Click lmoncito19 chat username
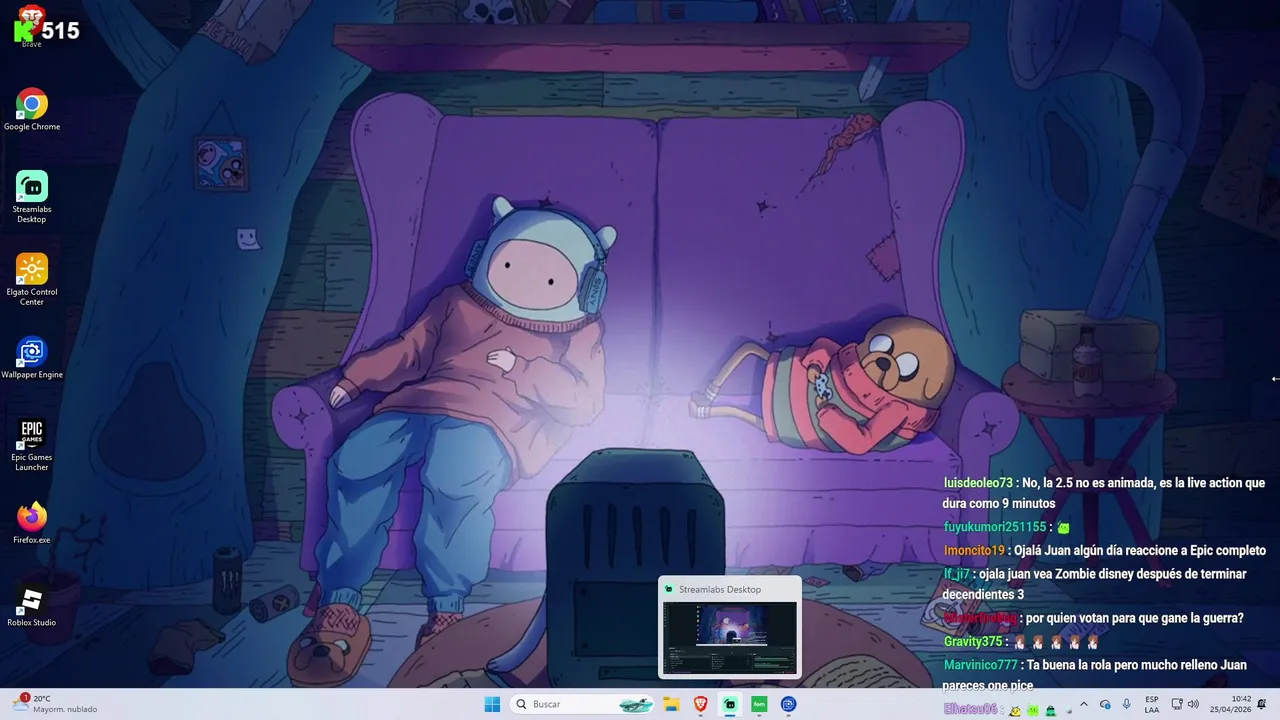Viewport: 1280px width, 720px height. click(x=974, y=550)
